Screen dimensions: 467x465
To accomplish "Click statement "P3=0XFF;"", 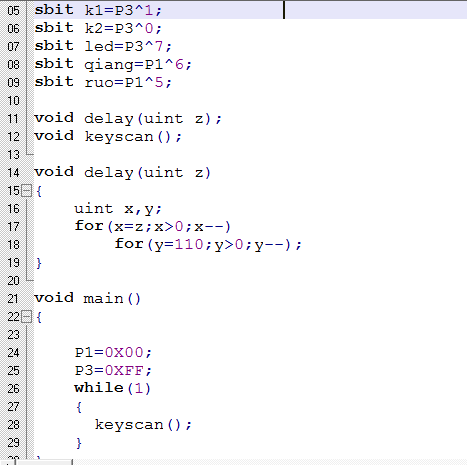I will tap(113, 371).
